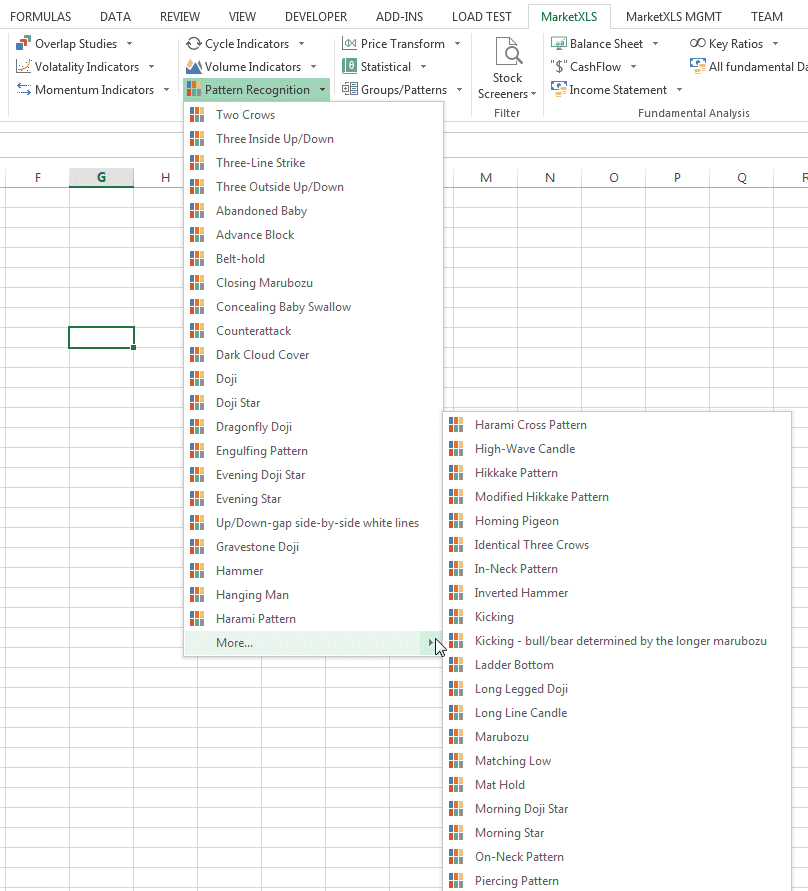Select Three-Line Strike from the pattern menu
Viewport: 808px width, 891px height.
(313, 163)
